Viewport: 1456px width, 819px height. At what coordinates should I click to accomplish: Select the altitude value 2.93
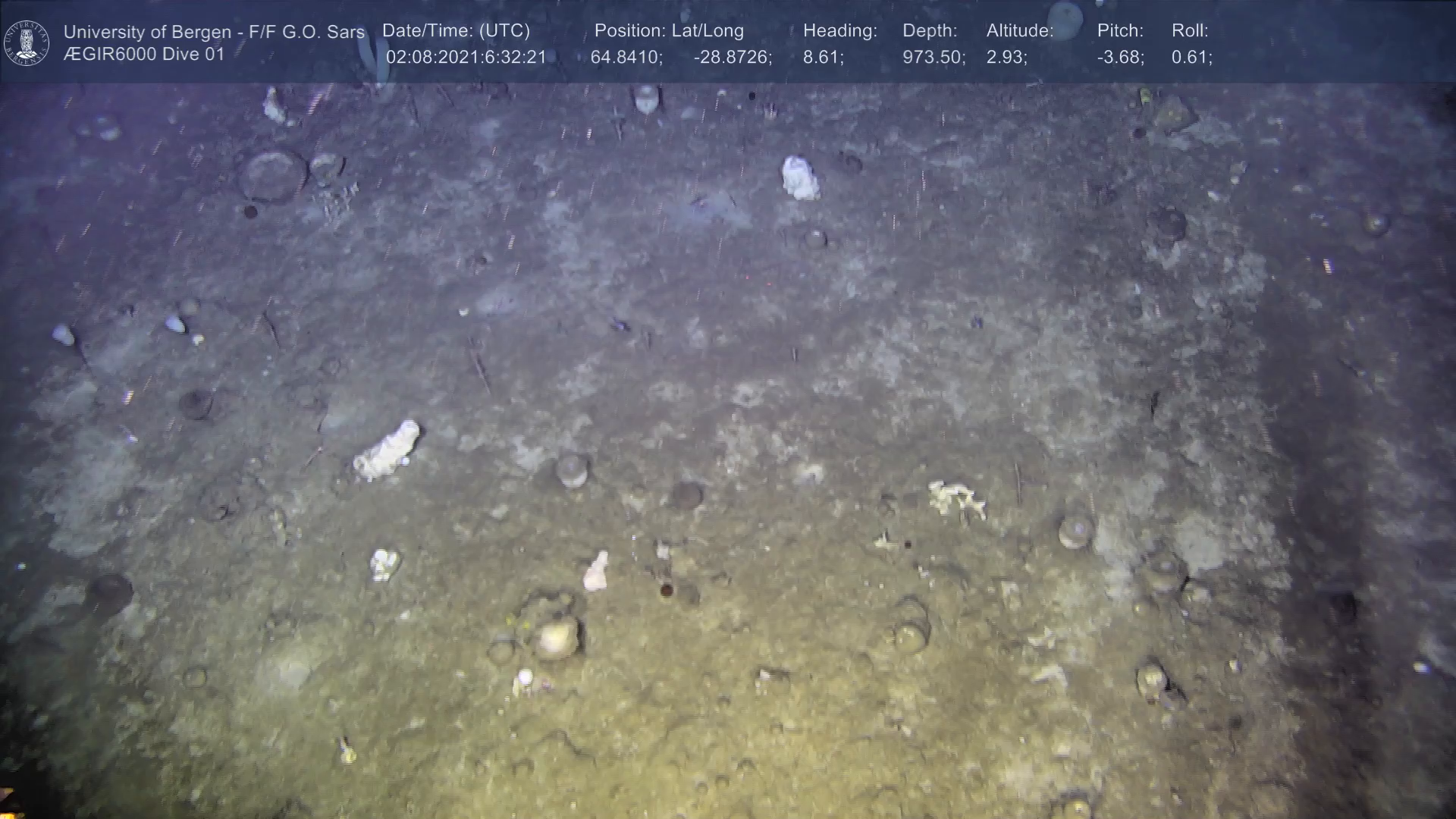click(x=1006, y=58)
